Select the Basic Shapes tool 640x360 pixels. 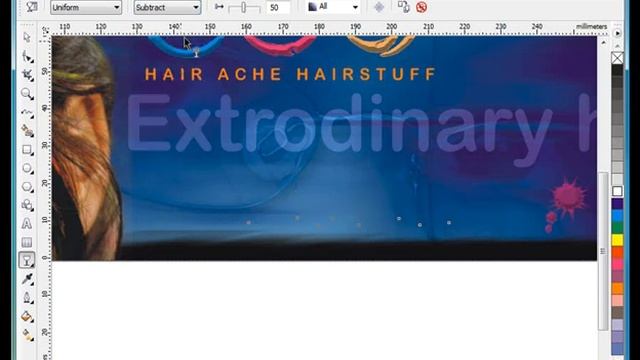click(27, 205)
